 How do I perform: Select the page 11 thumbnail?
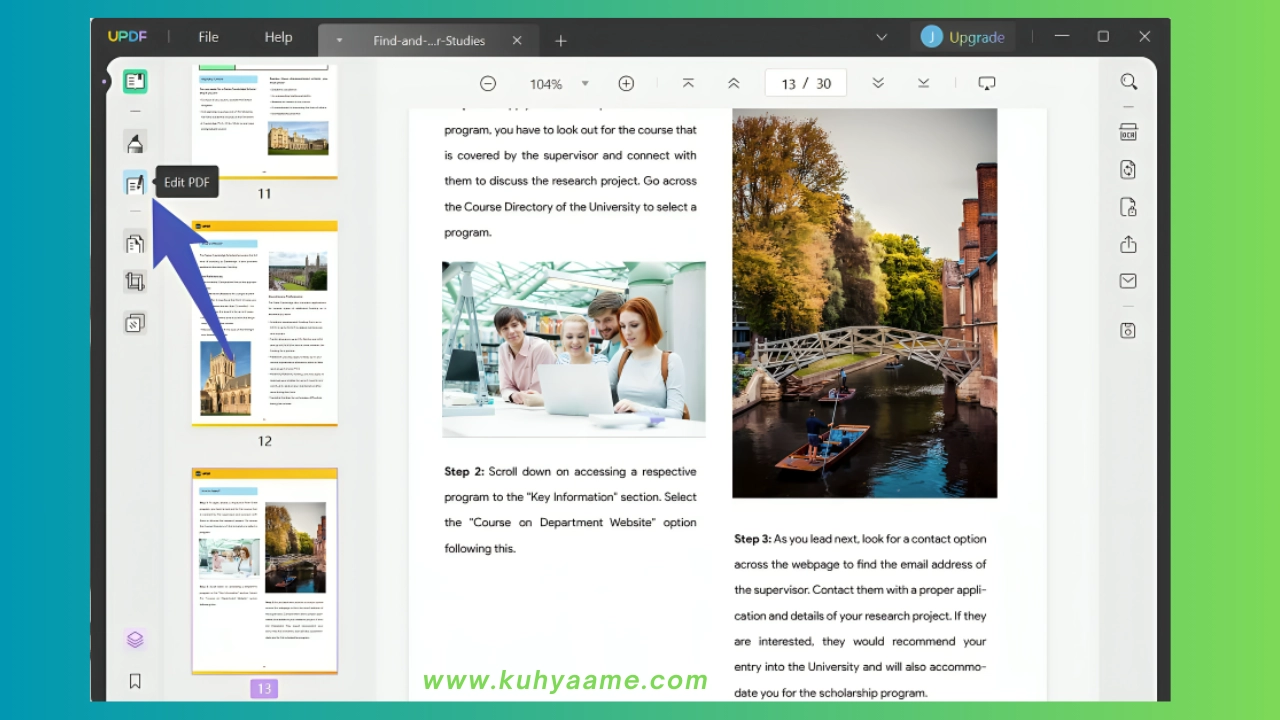click(x=264, y=122)
